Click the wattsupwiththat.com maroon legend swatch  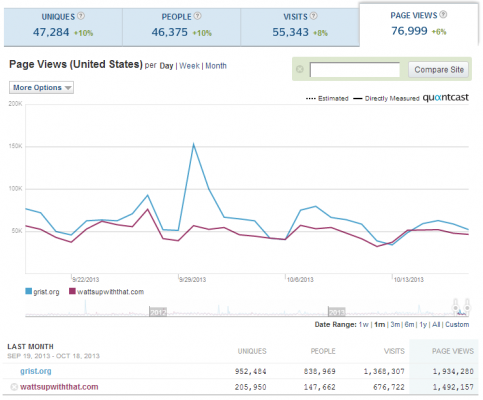[72, 291]
